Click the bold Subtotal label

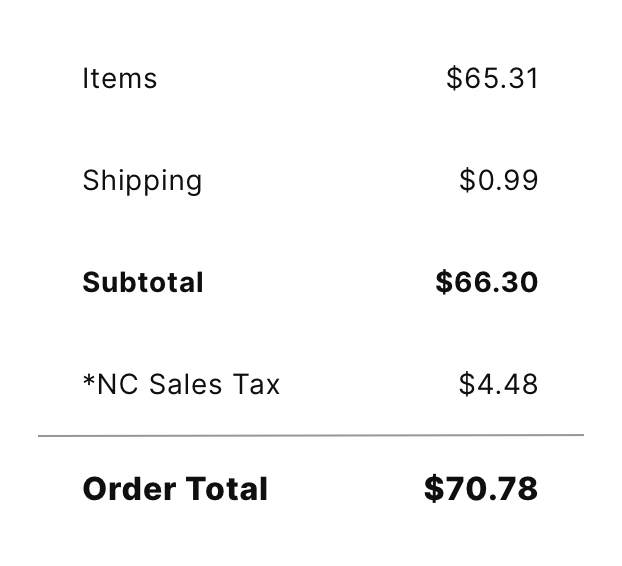[143, 282]
